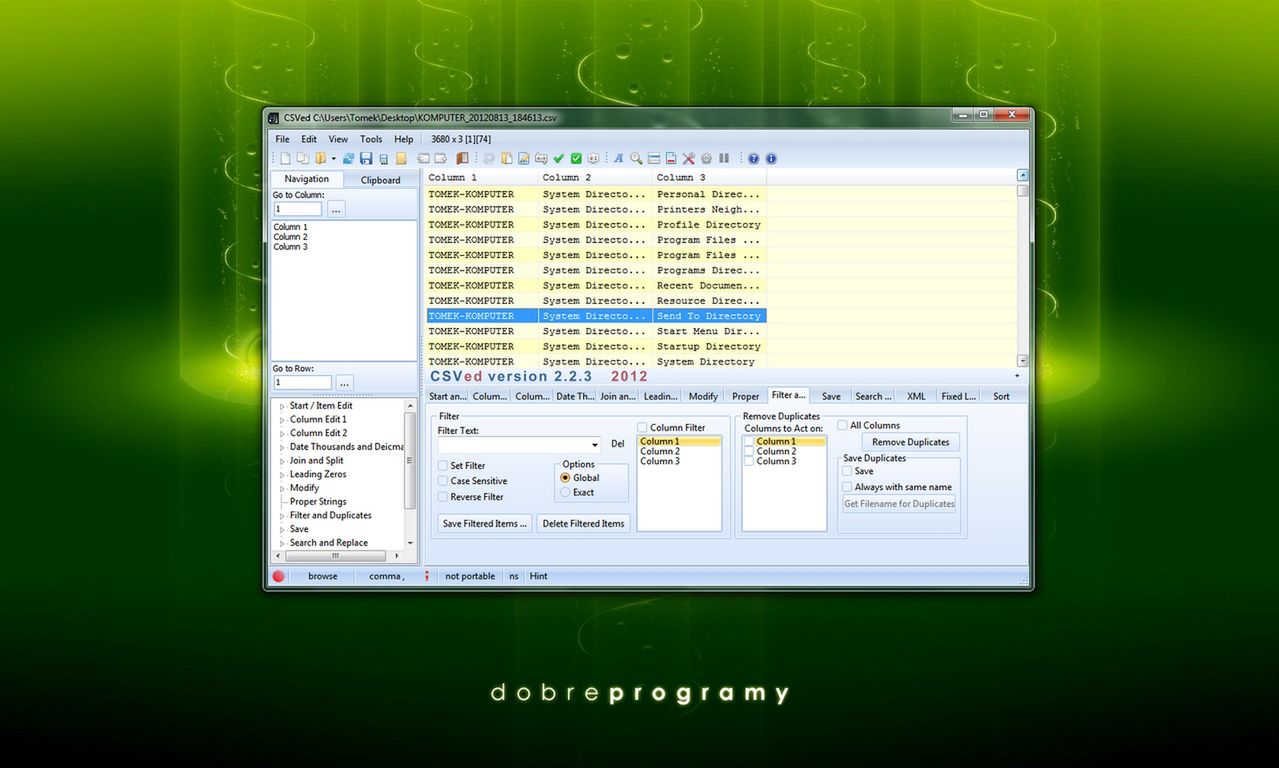Tick the Case Sensitive checkbox
The image size is (1279, 768).
443,481
